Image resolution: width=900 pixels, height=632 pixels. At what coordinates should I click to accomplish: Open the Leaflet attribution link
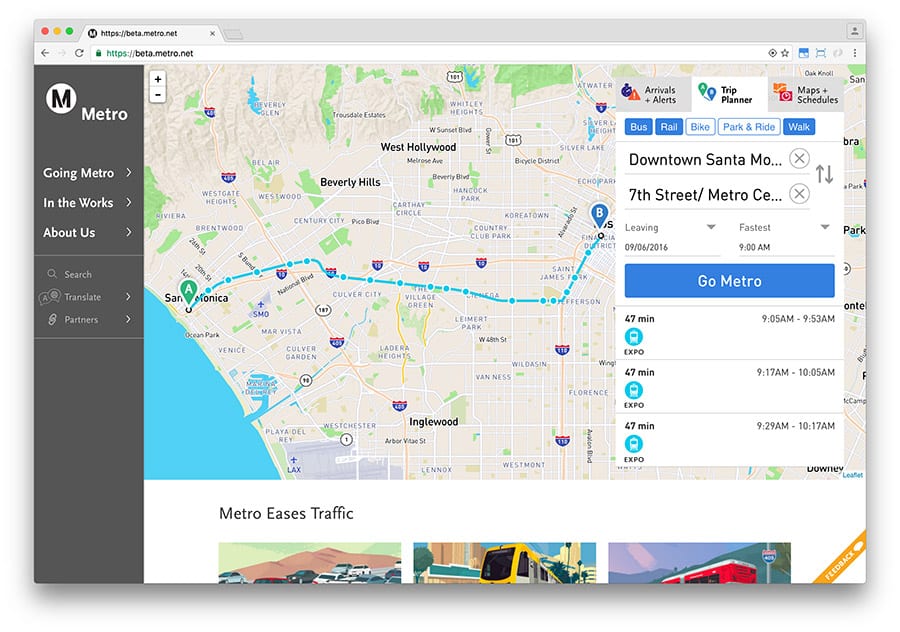[852, 475]
